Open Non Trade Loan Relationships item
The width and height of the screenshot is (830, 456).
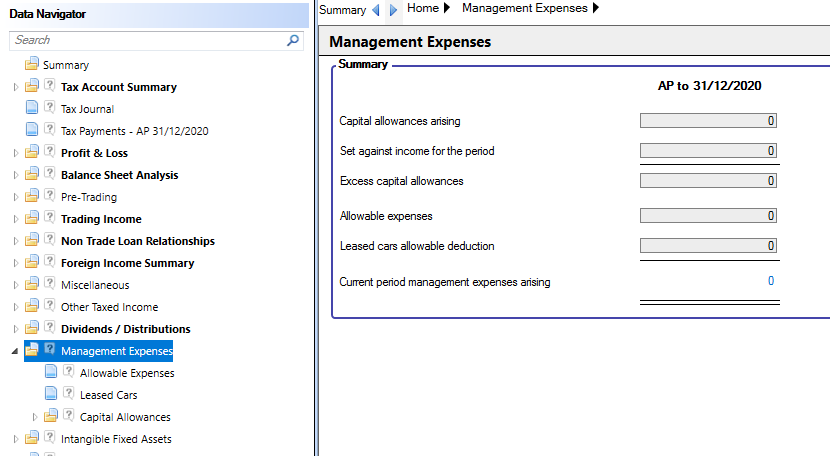click(138, 242)
